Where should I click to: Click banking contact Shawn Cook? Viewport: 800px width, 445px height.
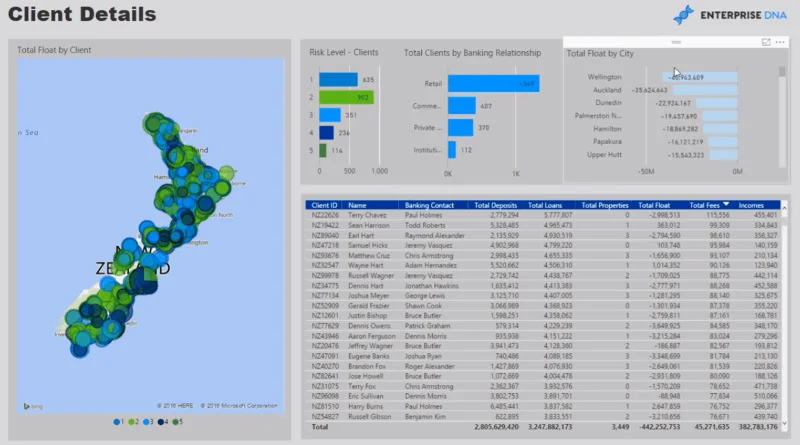pos(423,306)
